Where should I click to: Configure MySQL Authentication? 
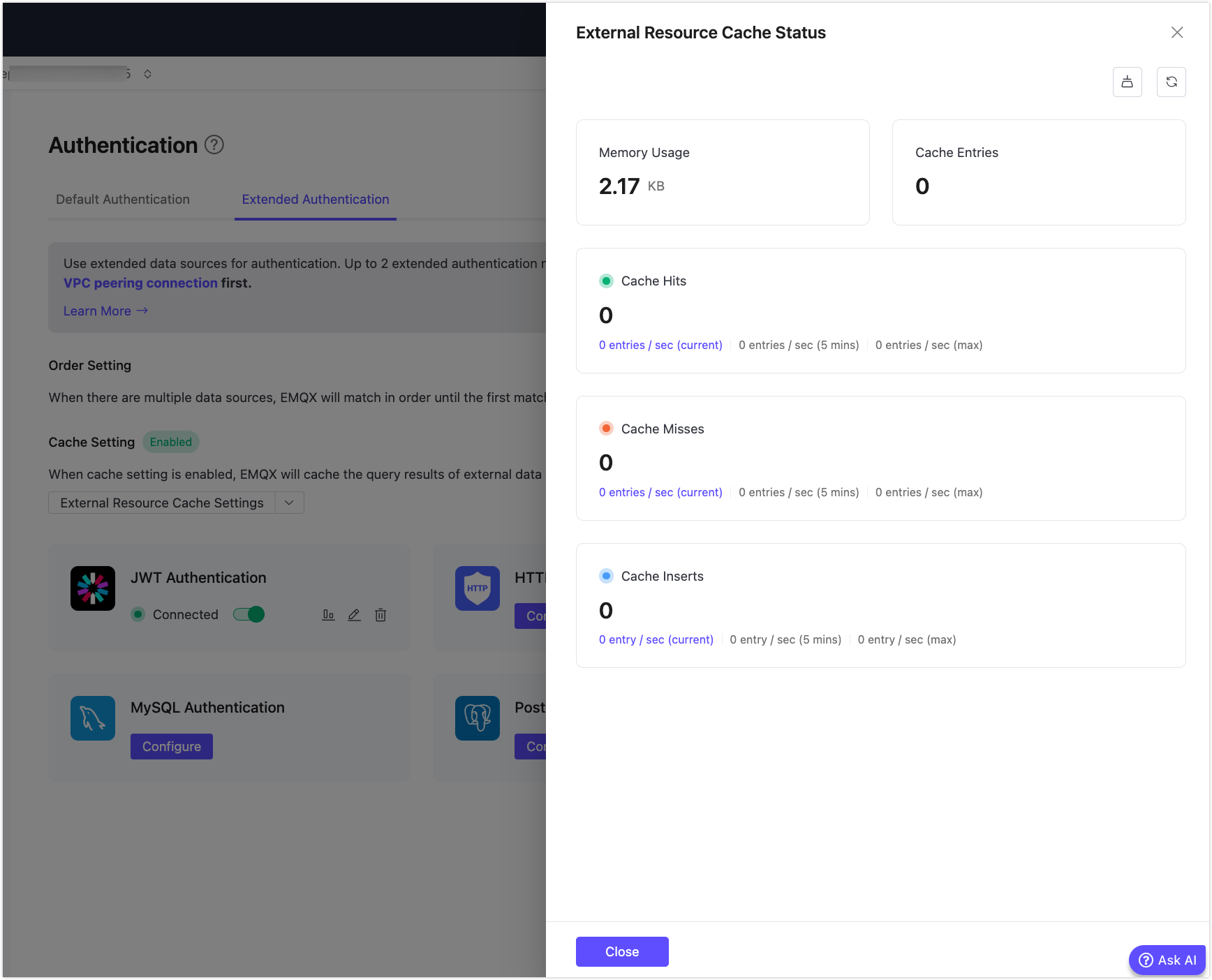(x=172, y=747)
